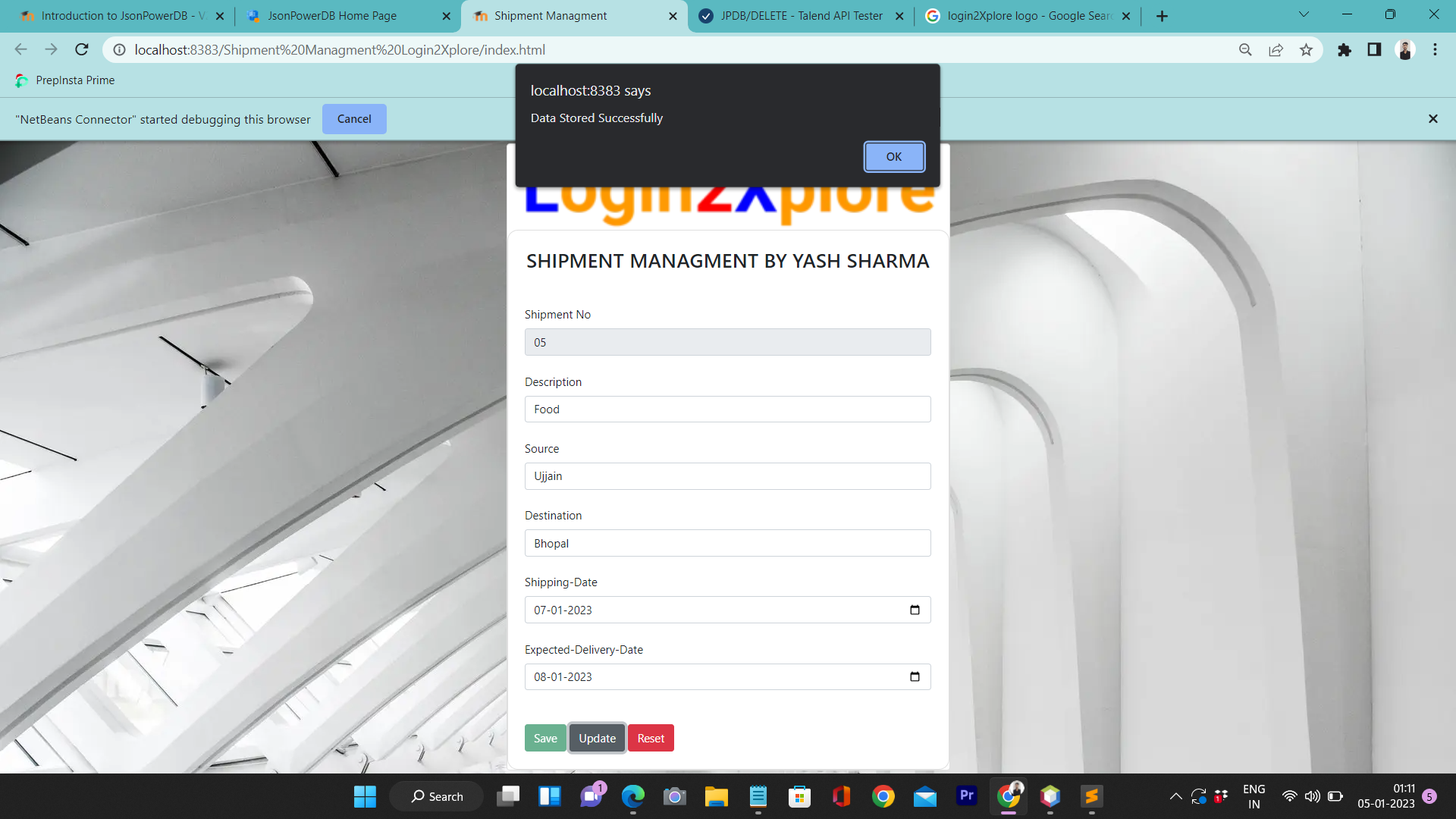Click OK on the Data Stored dialog
The width and height of the screenshot is (1456, 819).
click(x=893, y=156)
